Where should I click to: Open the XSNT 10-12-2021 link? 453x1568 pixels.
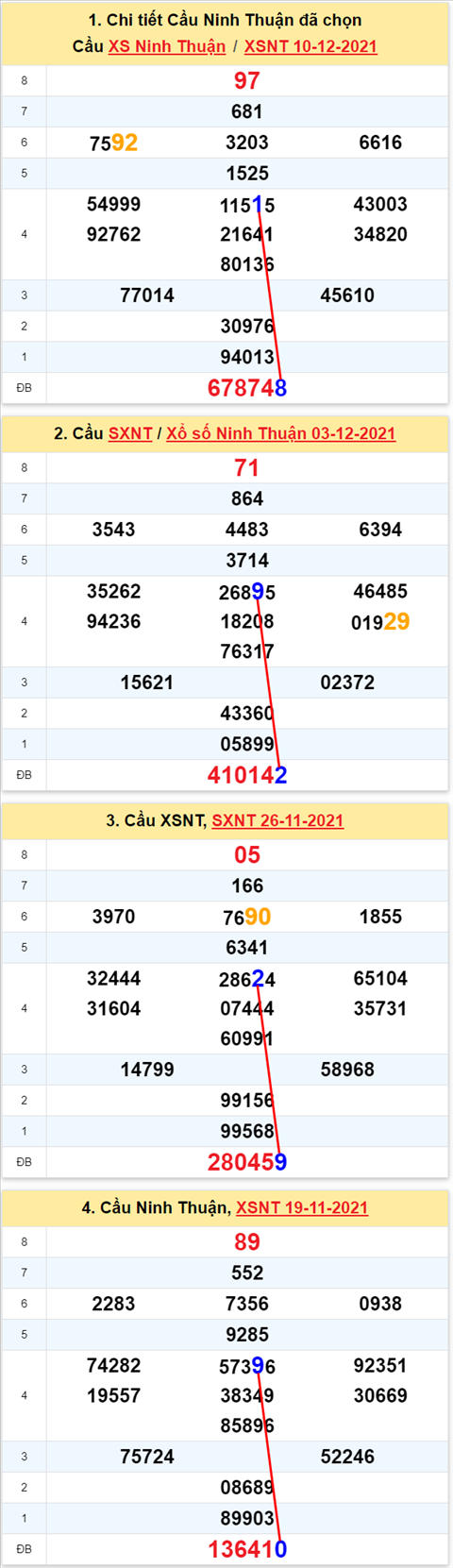[x=310, y=46]
